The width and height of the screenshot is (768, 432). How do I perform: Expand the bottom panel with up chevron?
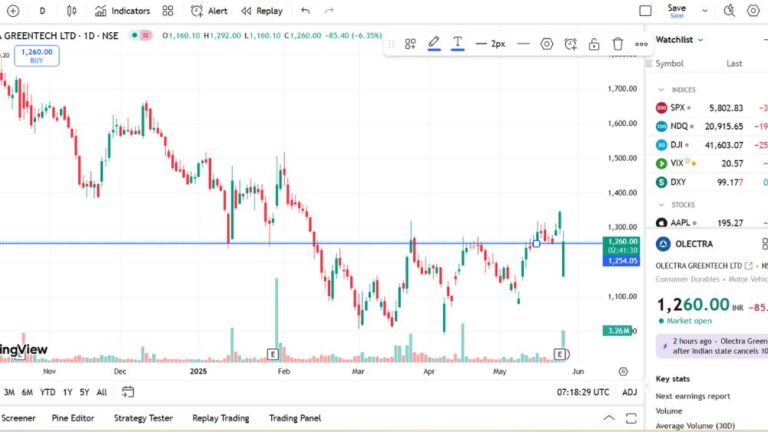click(609, 418)
